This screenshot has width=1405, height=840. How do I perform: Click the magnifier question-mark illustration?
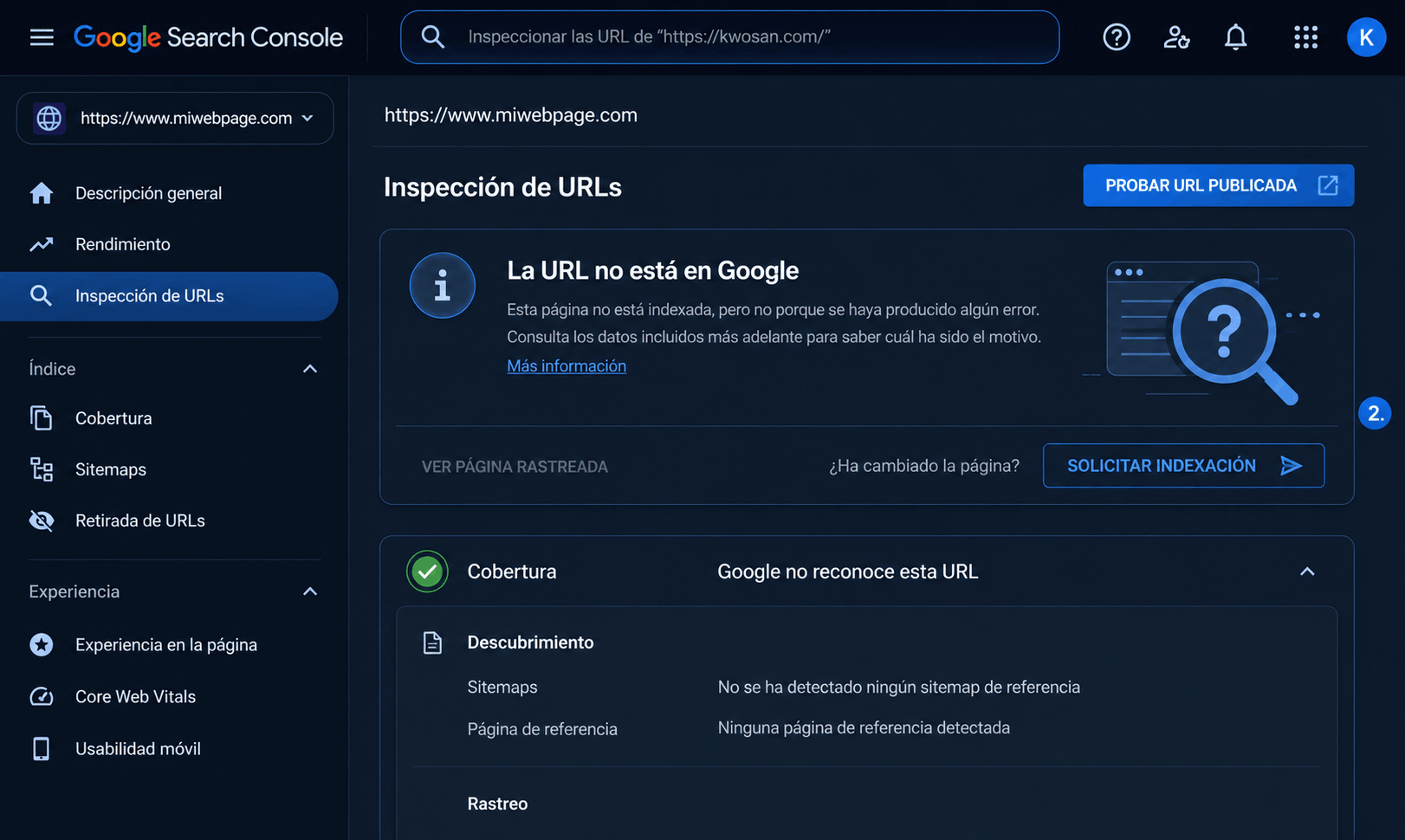1204,332
